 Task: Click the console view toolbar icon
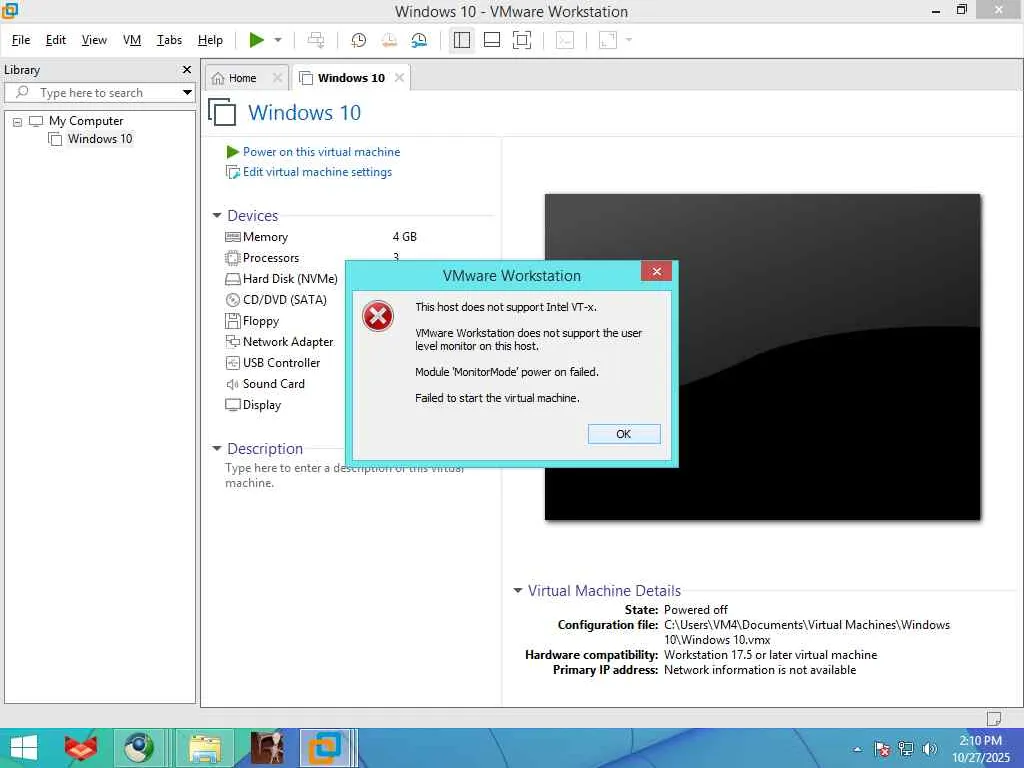[x=564, y=40]
